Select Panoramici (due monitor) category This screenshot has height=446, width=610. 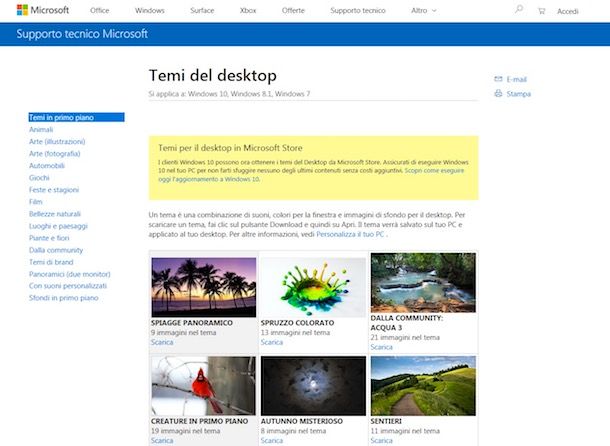tap(70, 274)
